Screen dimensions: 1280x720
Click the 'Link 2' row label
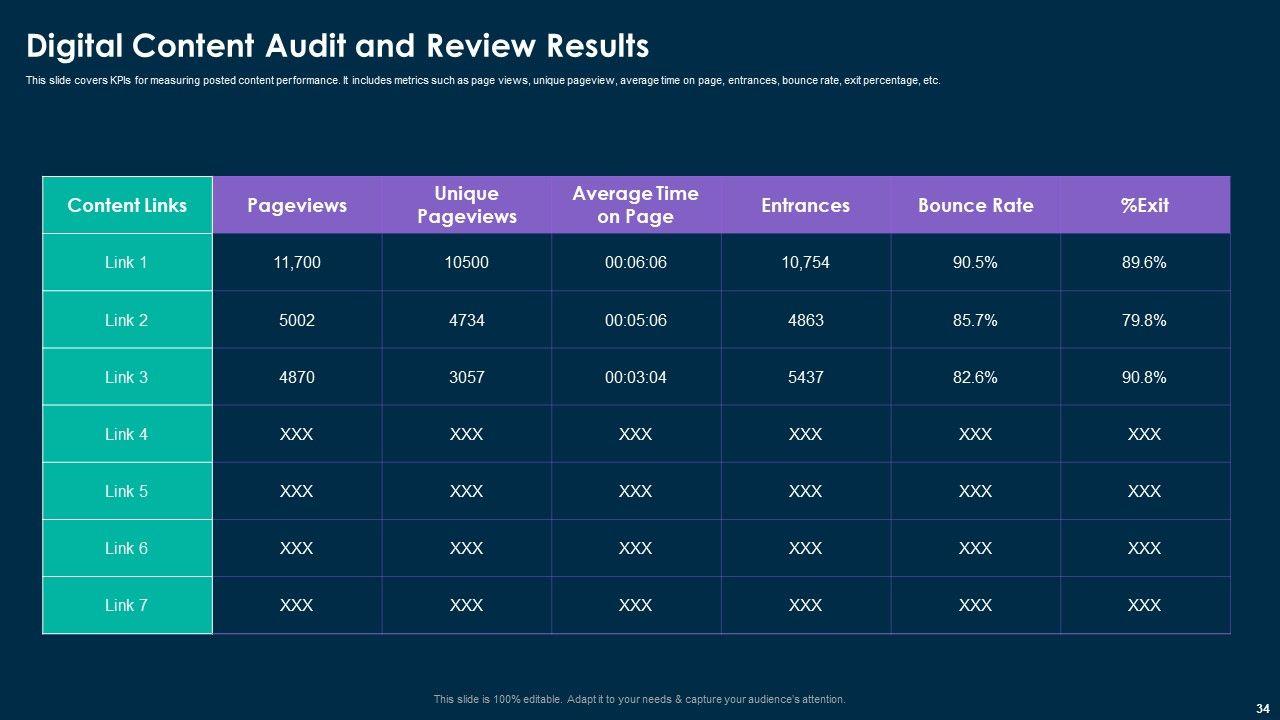[x=127, y=320]
